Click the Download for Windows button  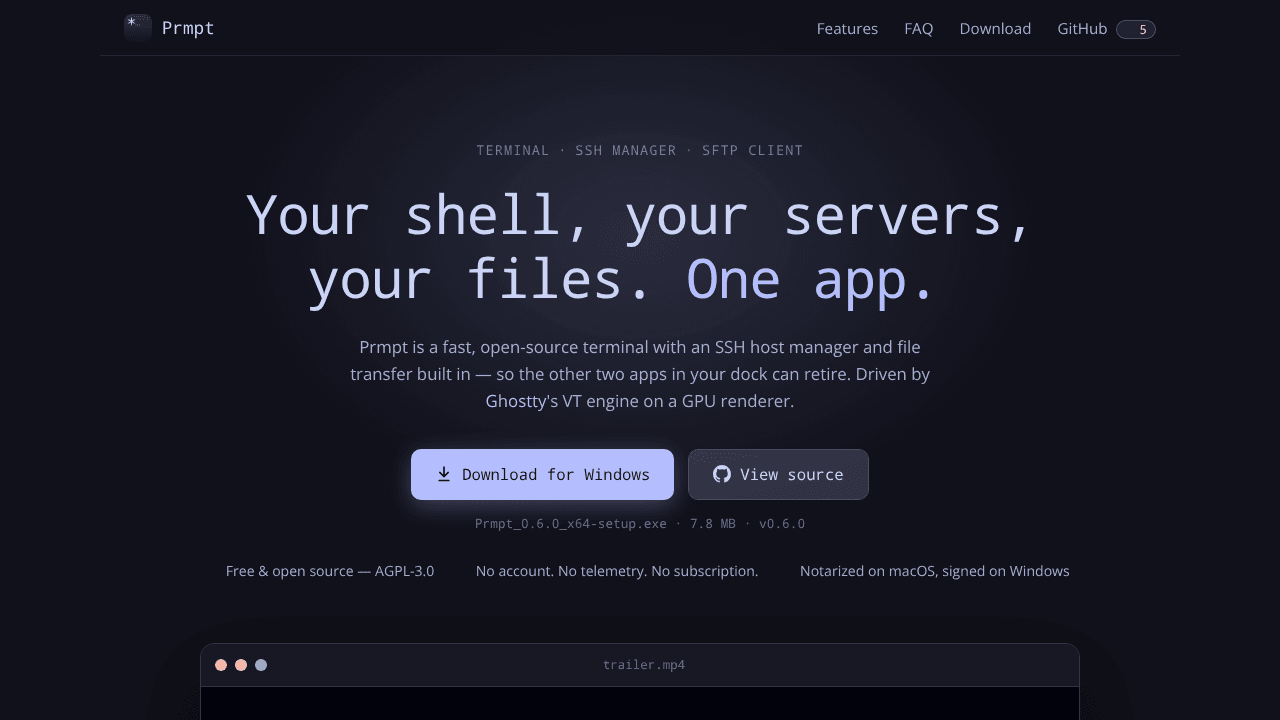click(x=542, y=474)
